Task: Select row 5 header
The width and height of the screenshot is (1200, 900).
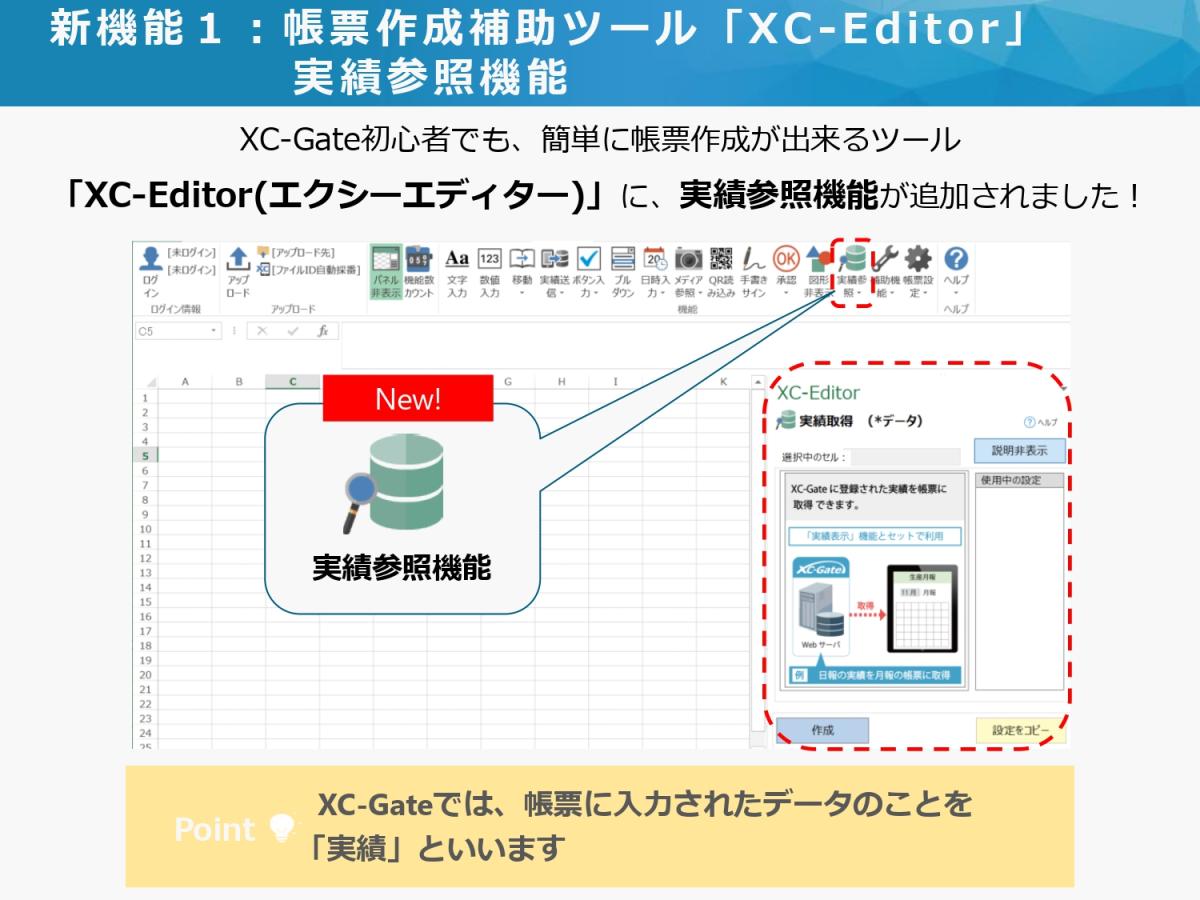Action: point(146,456)
